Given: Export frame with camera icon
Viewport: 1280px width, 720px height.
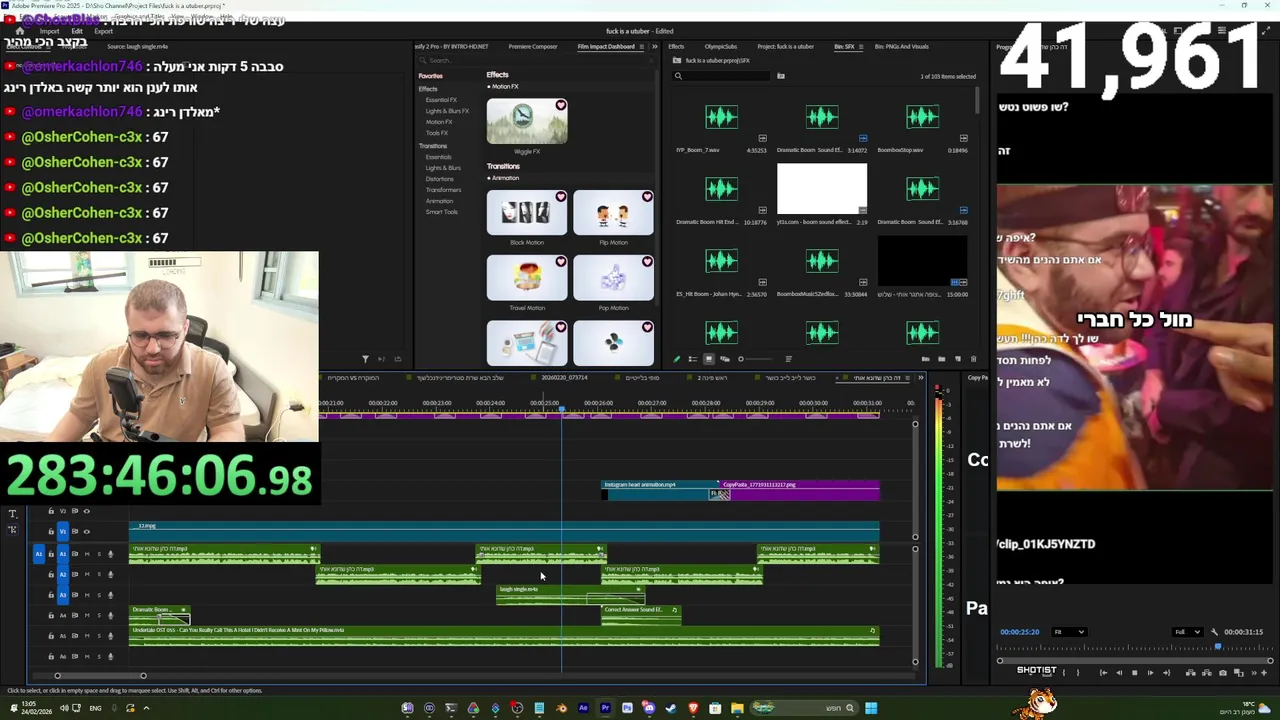Looking at the screenshot, I should click(x=1223, y=673).
